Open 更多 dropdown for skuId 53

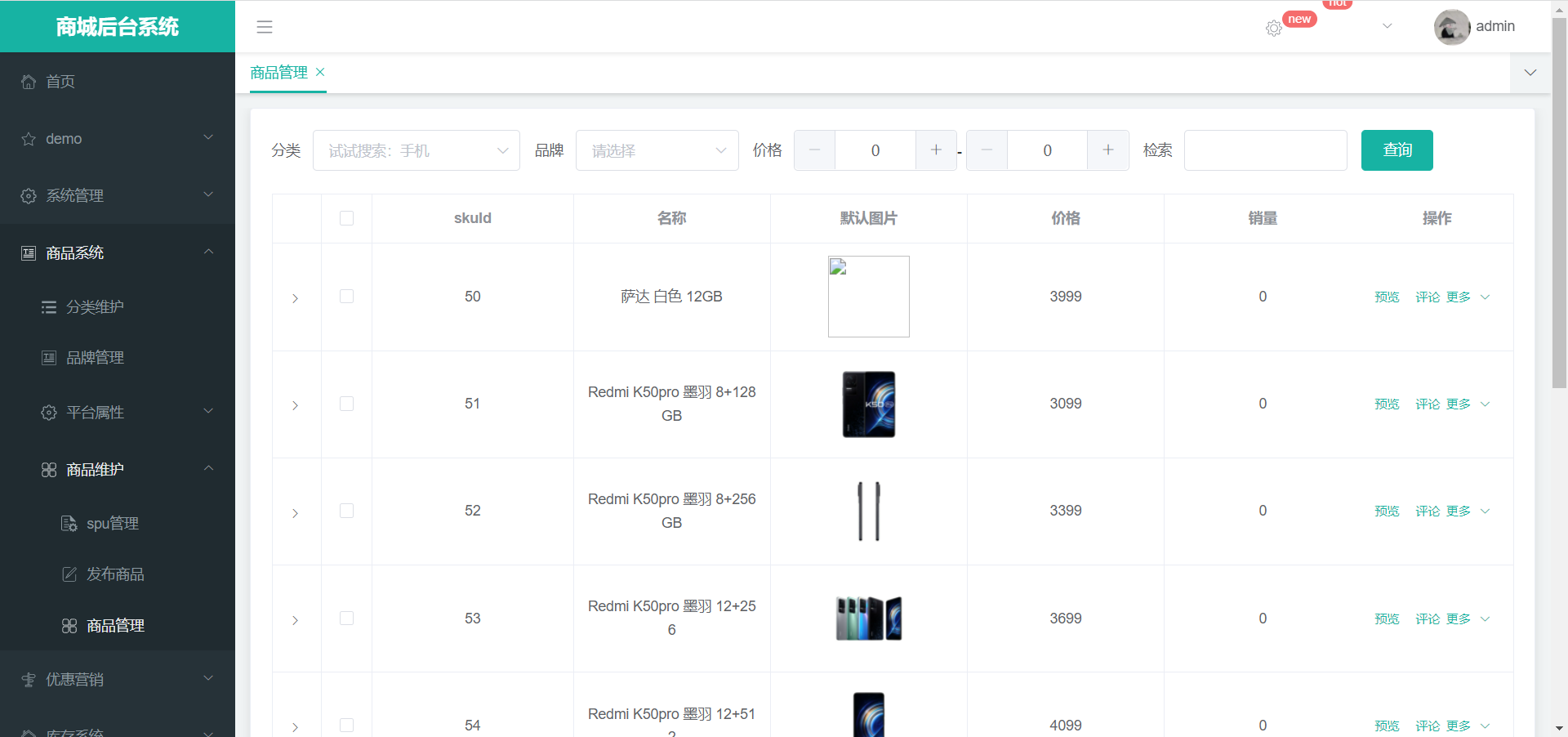[x=1468, y=619]
